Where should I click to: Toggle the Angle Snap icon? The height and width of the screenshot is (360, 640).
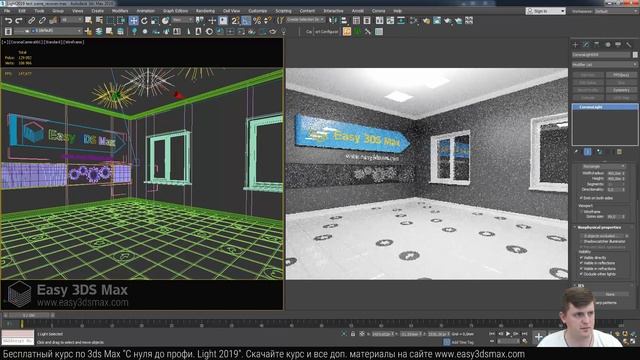(246, 20)
